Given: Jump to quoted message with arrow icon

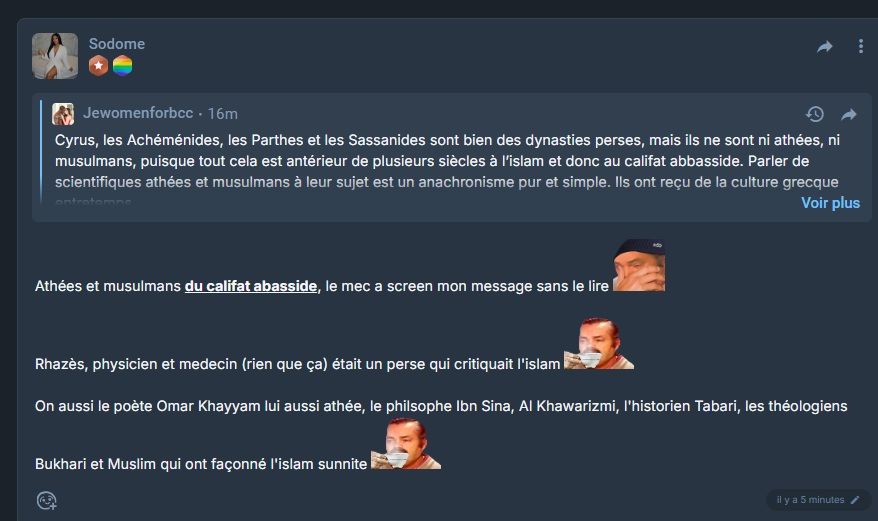Looking at the screenshot, I should coord(849,115).
